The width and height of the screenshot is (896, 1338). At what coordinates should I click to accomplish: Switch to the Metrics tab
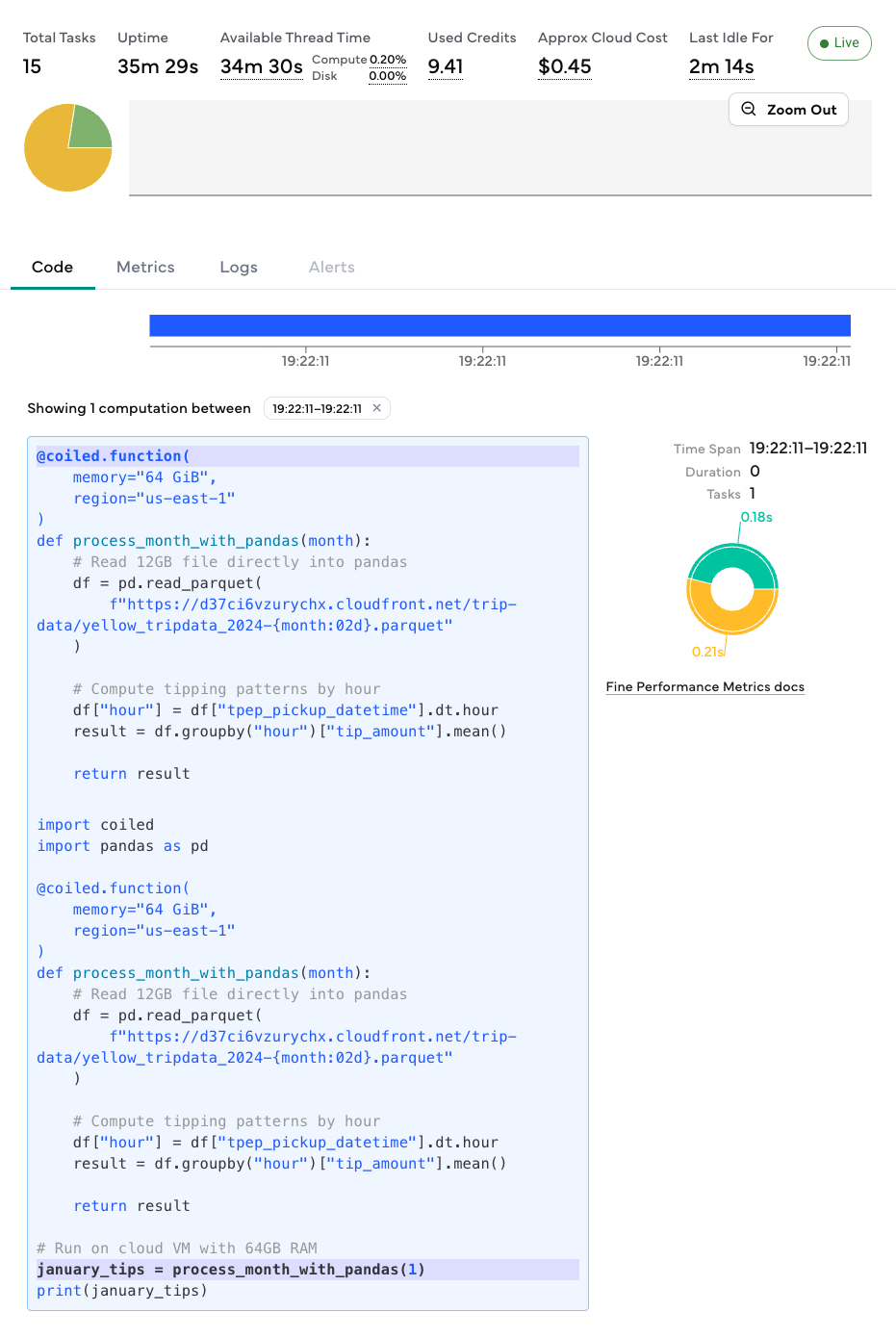pyautogui.click(x=145, y=268)
